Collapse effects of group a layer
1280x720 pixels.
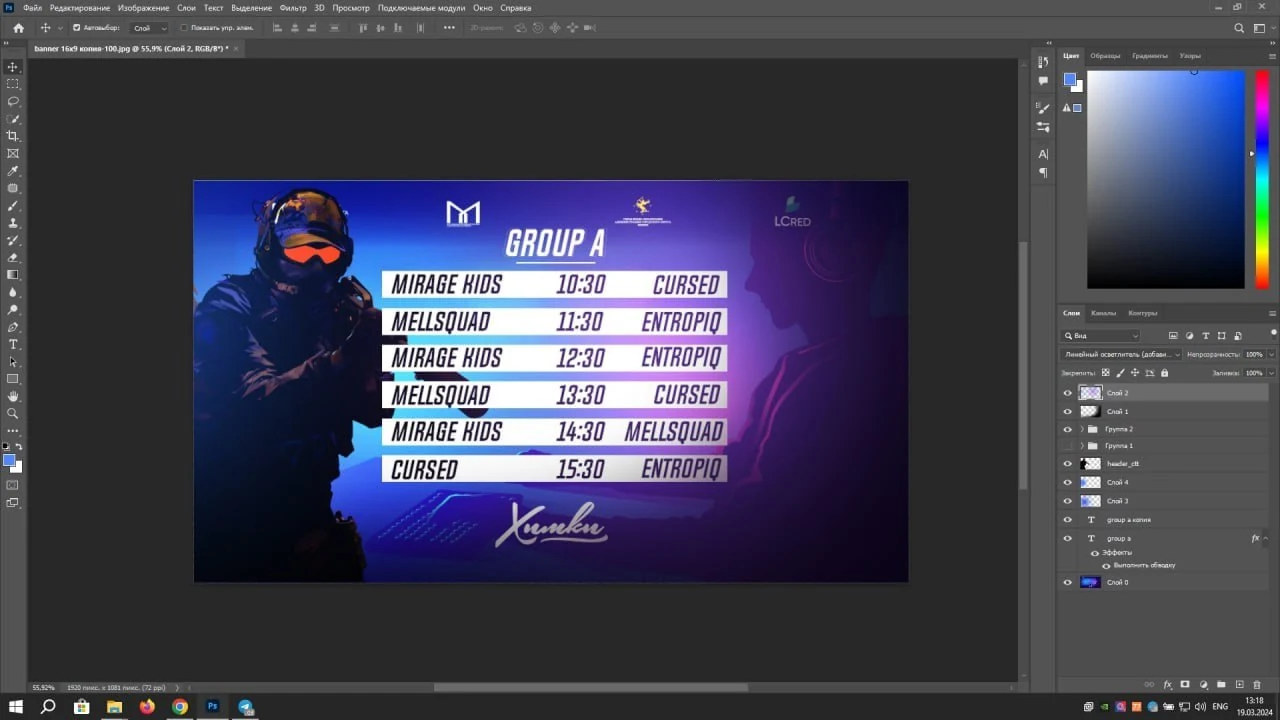pos(1267,538)
